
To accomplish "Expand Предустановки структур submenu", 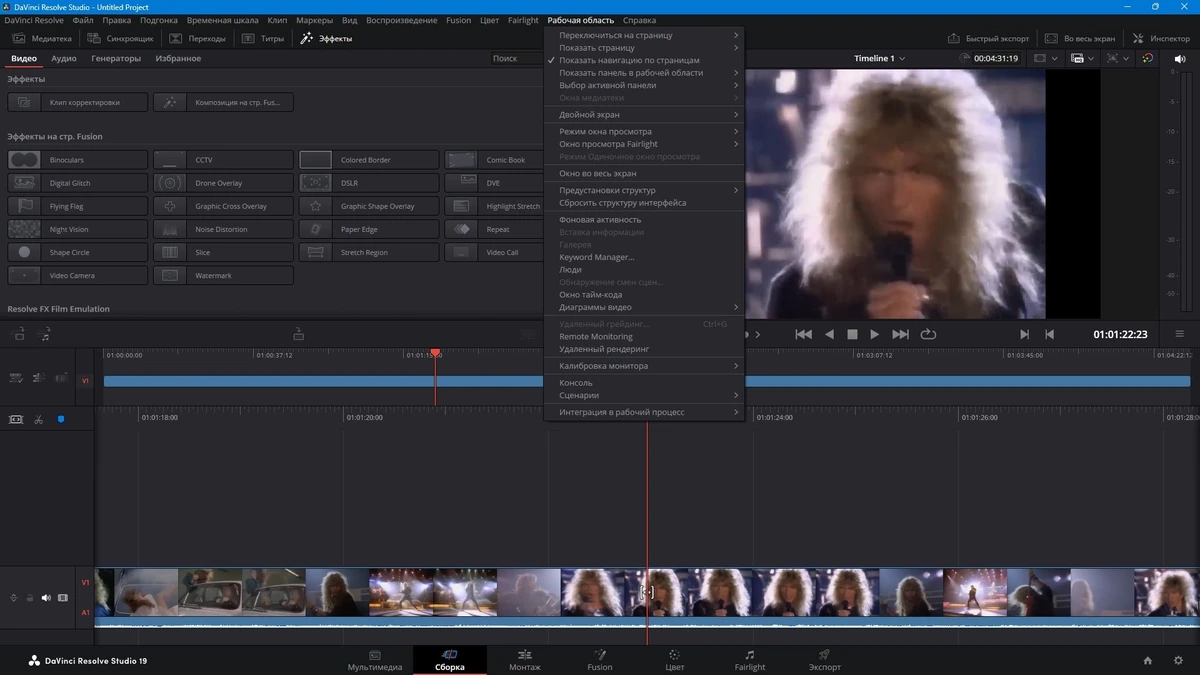I will [x=643, y=190].
